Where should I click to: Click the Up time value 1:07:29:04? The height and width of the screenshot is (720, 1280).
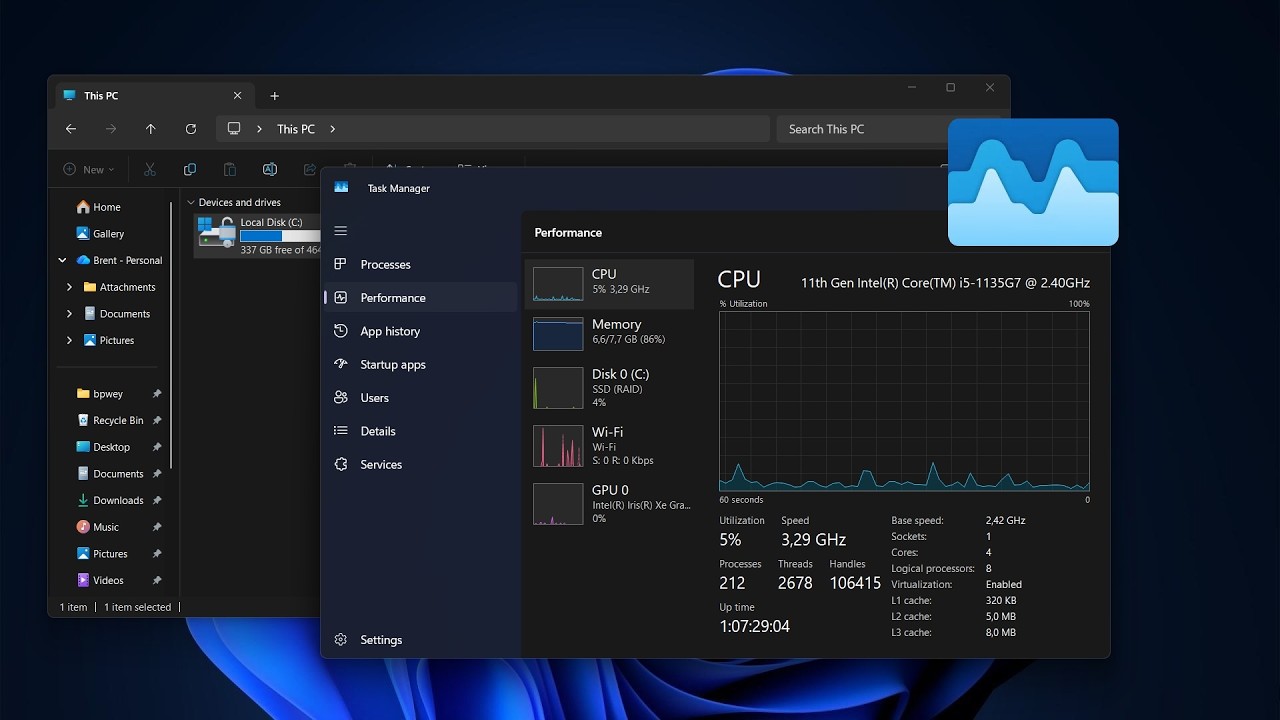point(754,627)
